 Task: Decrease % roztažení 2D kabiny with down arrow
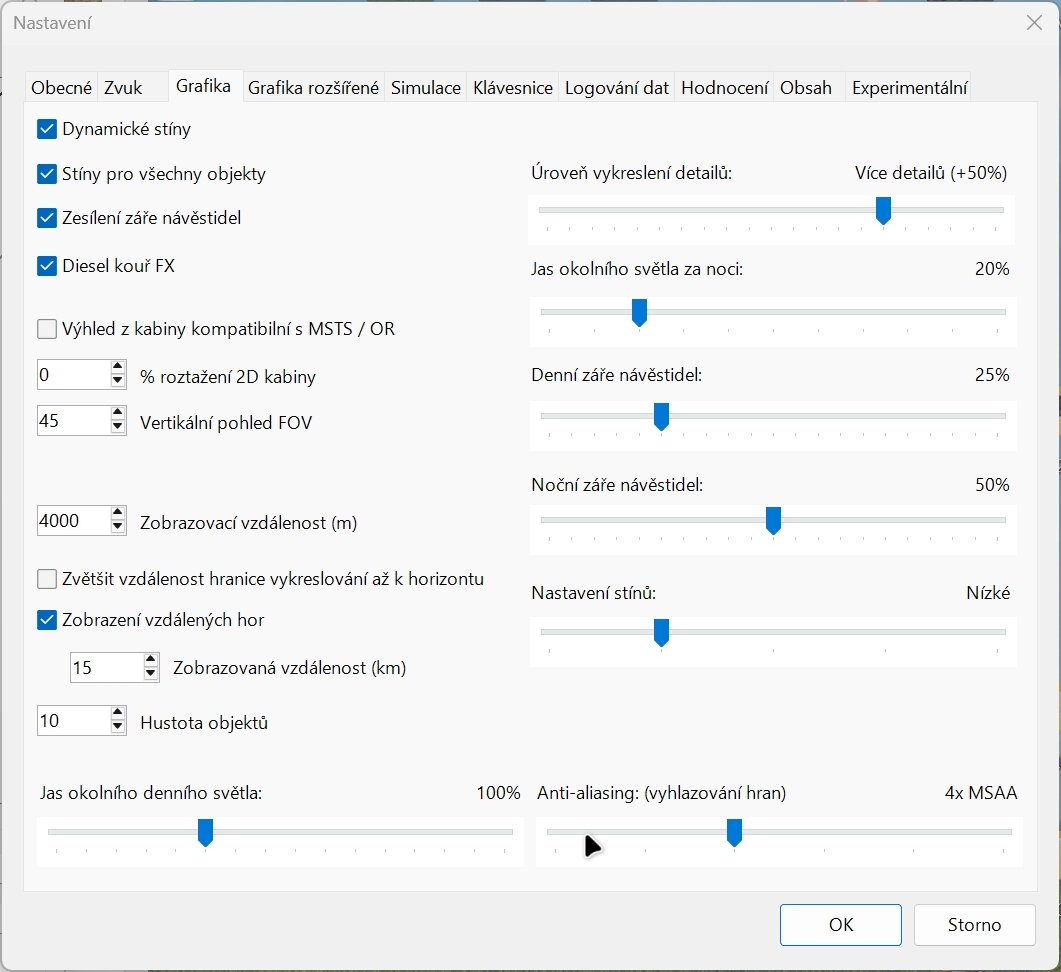pyautogui.click(x=118, y=381)
